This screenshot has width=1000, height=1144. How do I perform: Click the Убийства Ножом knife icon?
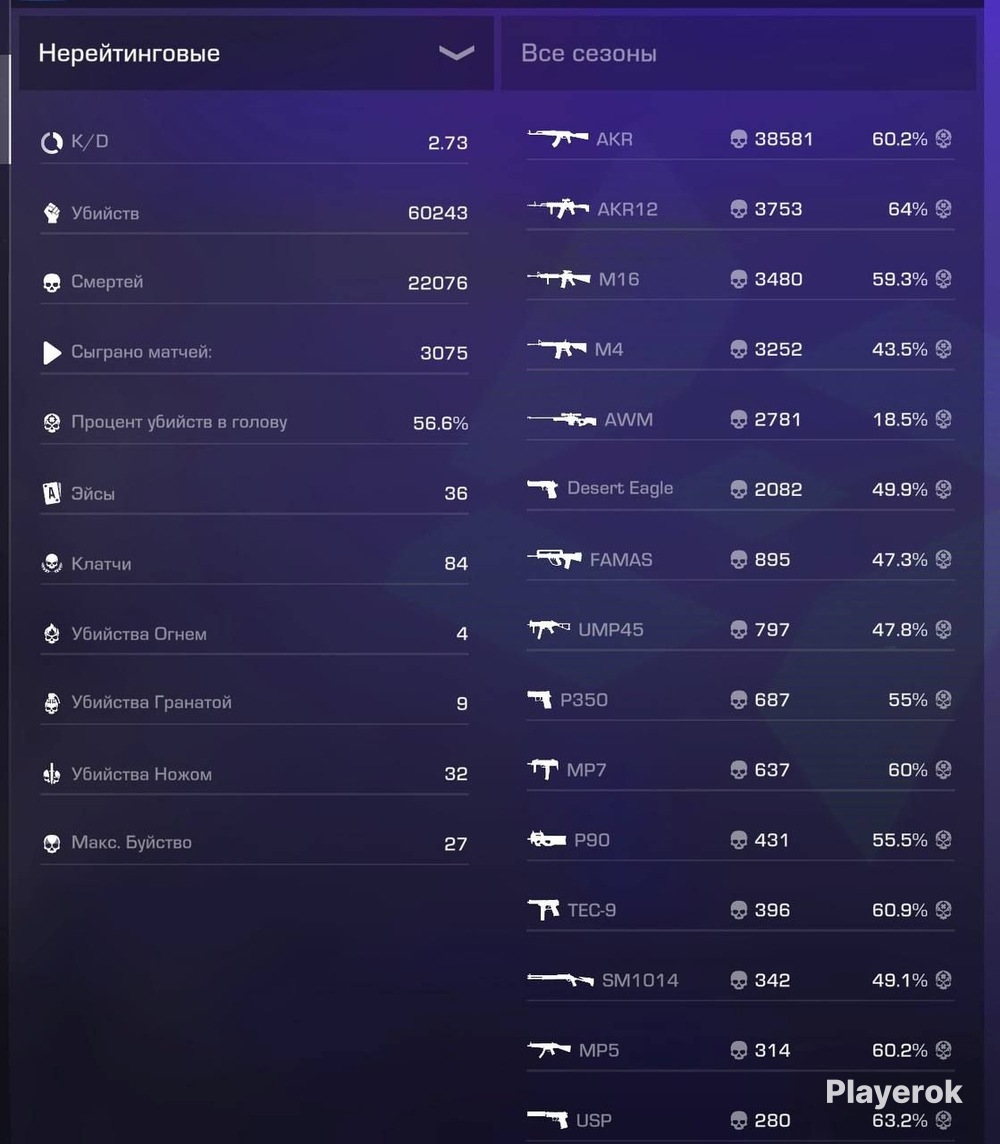click(x=52, y=773)
